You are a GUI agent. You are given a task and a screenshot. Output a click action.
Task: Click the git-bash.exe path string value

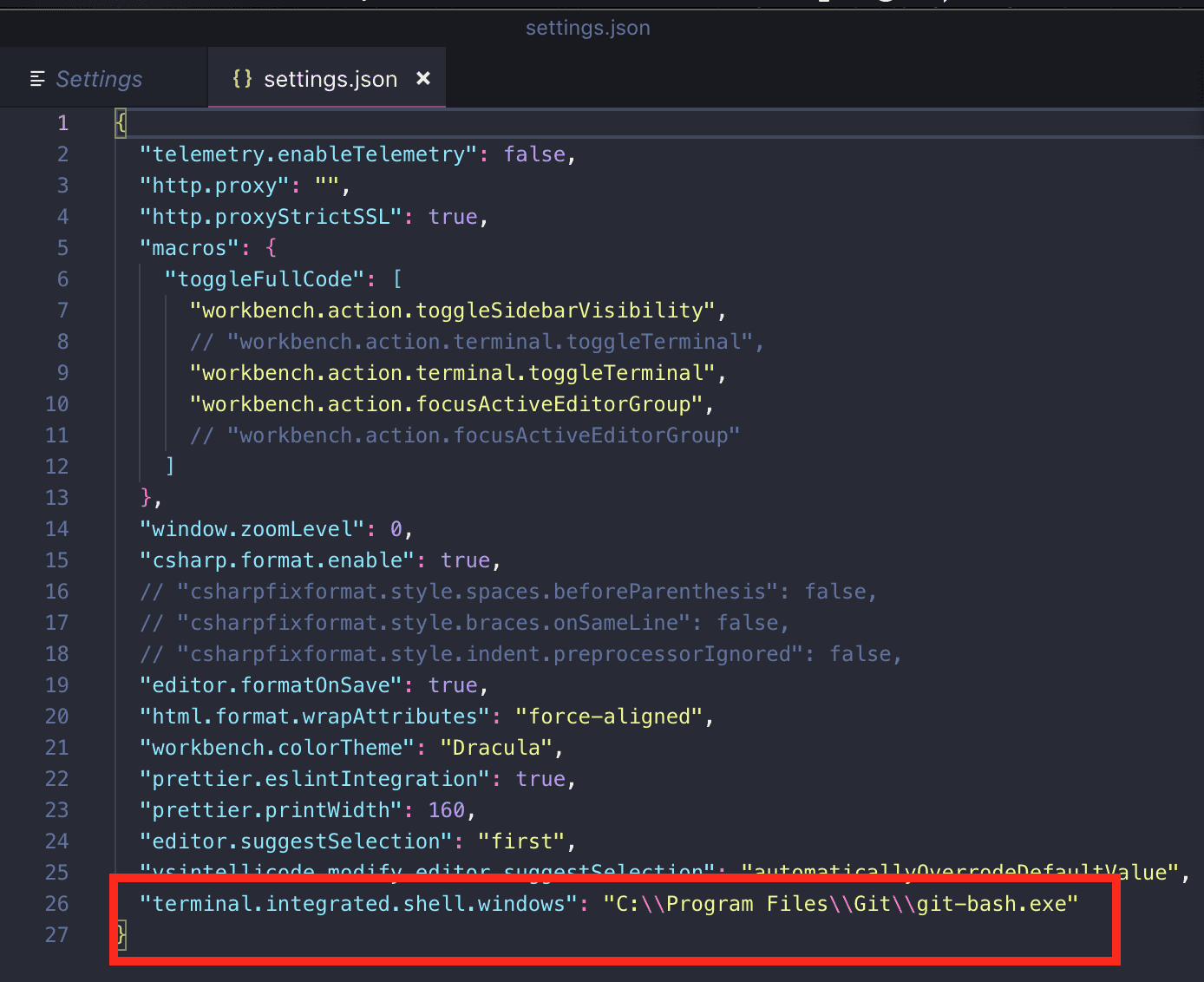tap(841, 903)
